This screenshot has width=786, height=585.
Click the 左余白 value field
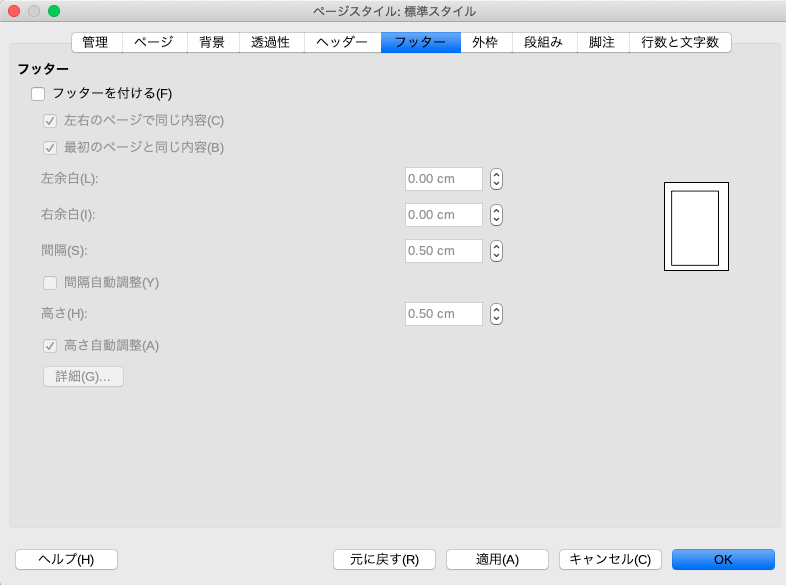pyautogui.click(x=444, y=179)
